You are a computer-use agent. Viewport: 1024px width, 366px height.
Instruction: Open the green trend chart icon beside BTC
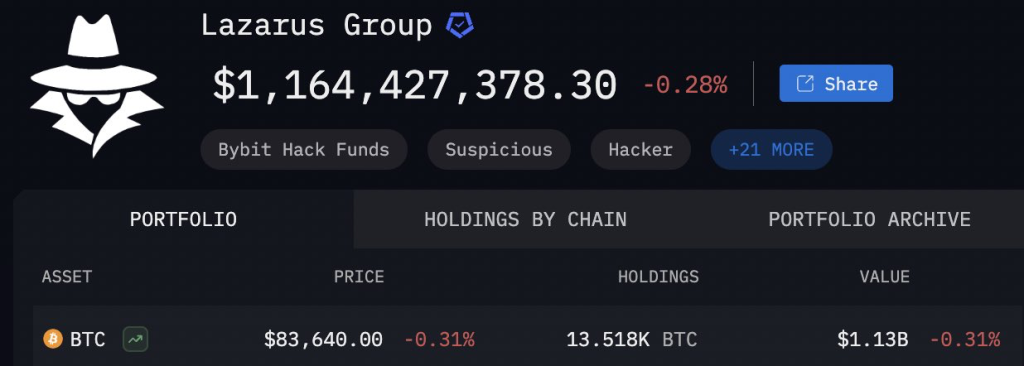tap(135, 339)
